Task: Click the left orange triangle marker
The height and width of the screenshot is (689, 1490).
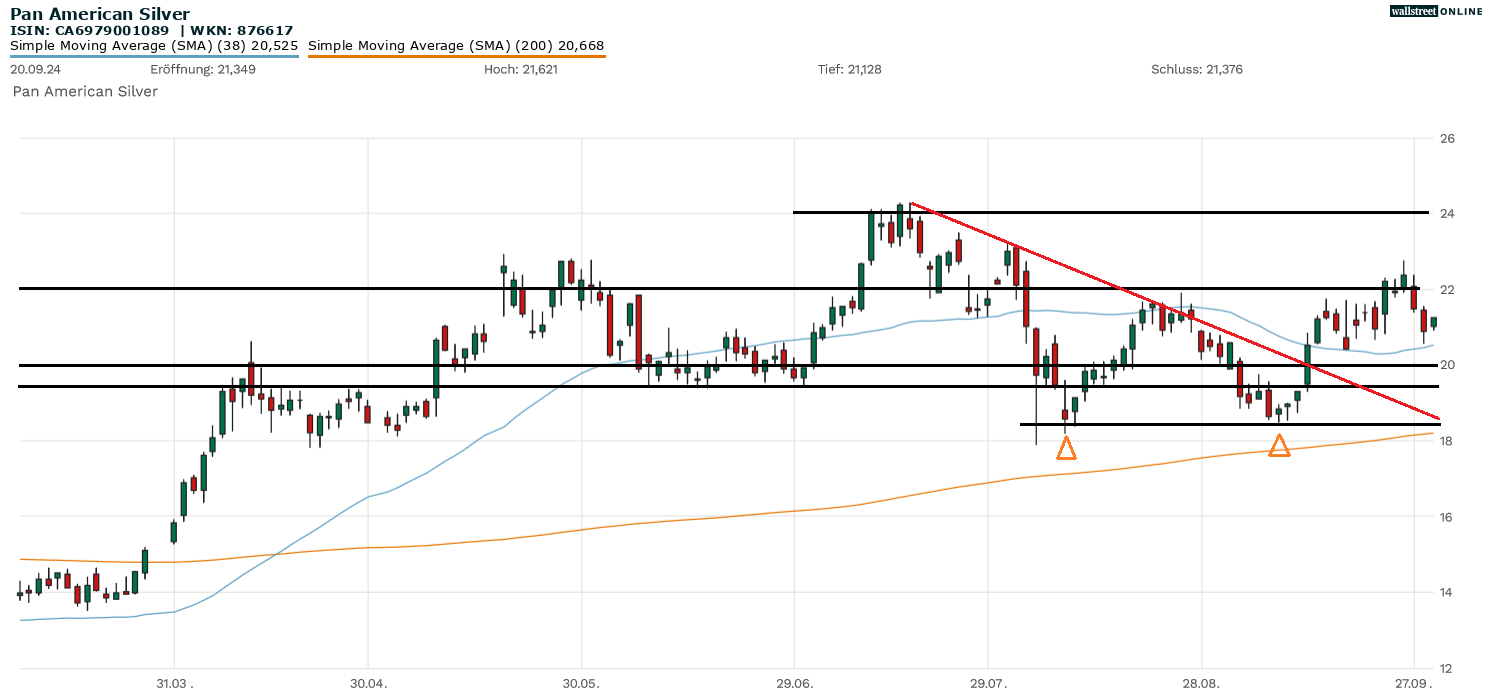Action: pyautogui.click(x=1066, y=449)
